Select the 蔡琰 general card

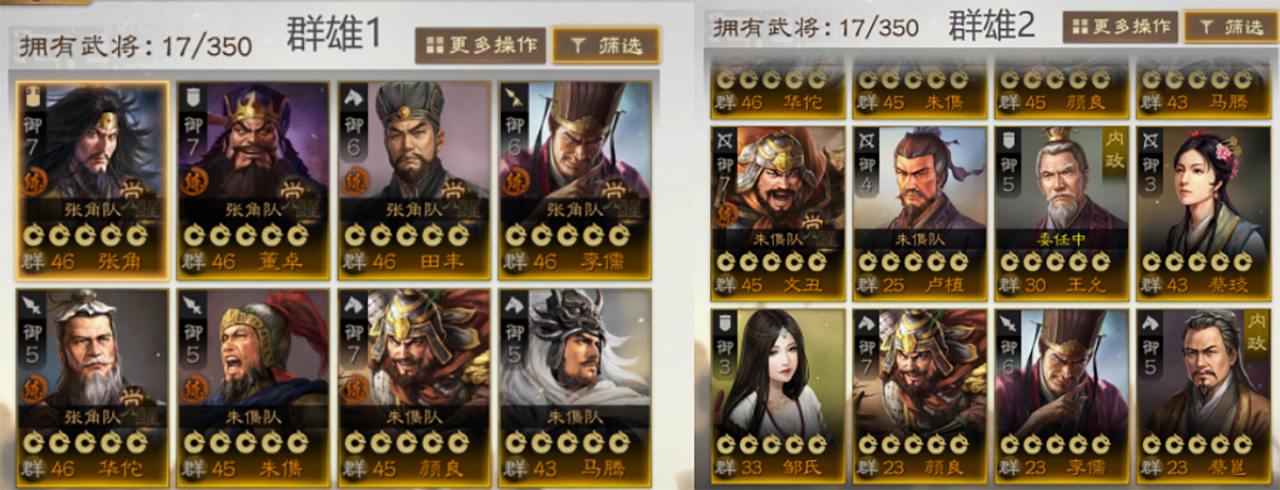(1204, 212)
